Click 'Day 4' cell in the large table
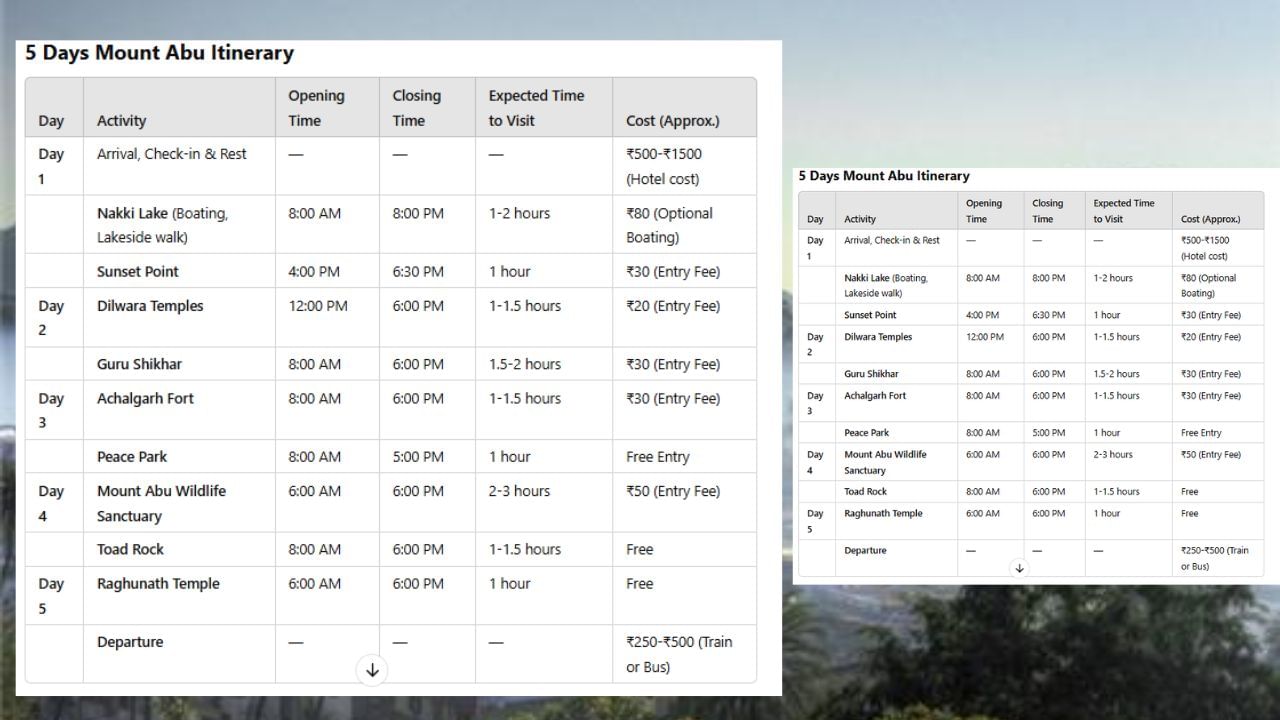The width and height of the screenshot is (1280, 720). (51, 504)
